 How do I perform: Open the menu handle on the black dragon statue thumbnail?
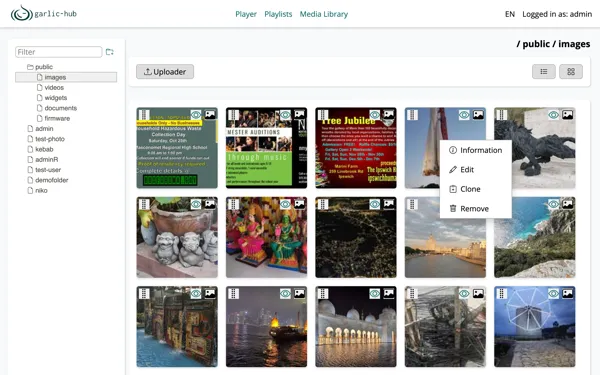pyautogui.click(x=502, y=115)
